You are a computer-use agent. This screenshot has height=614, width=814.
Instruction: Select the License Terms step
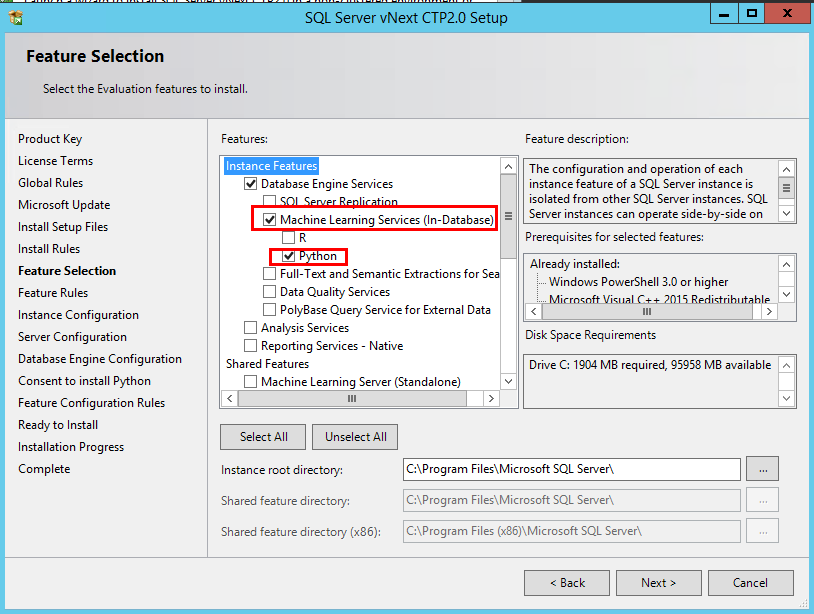click(56, 161)
